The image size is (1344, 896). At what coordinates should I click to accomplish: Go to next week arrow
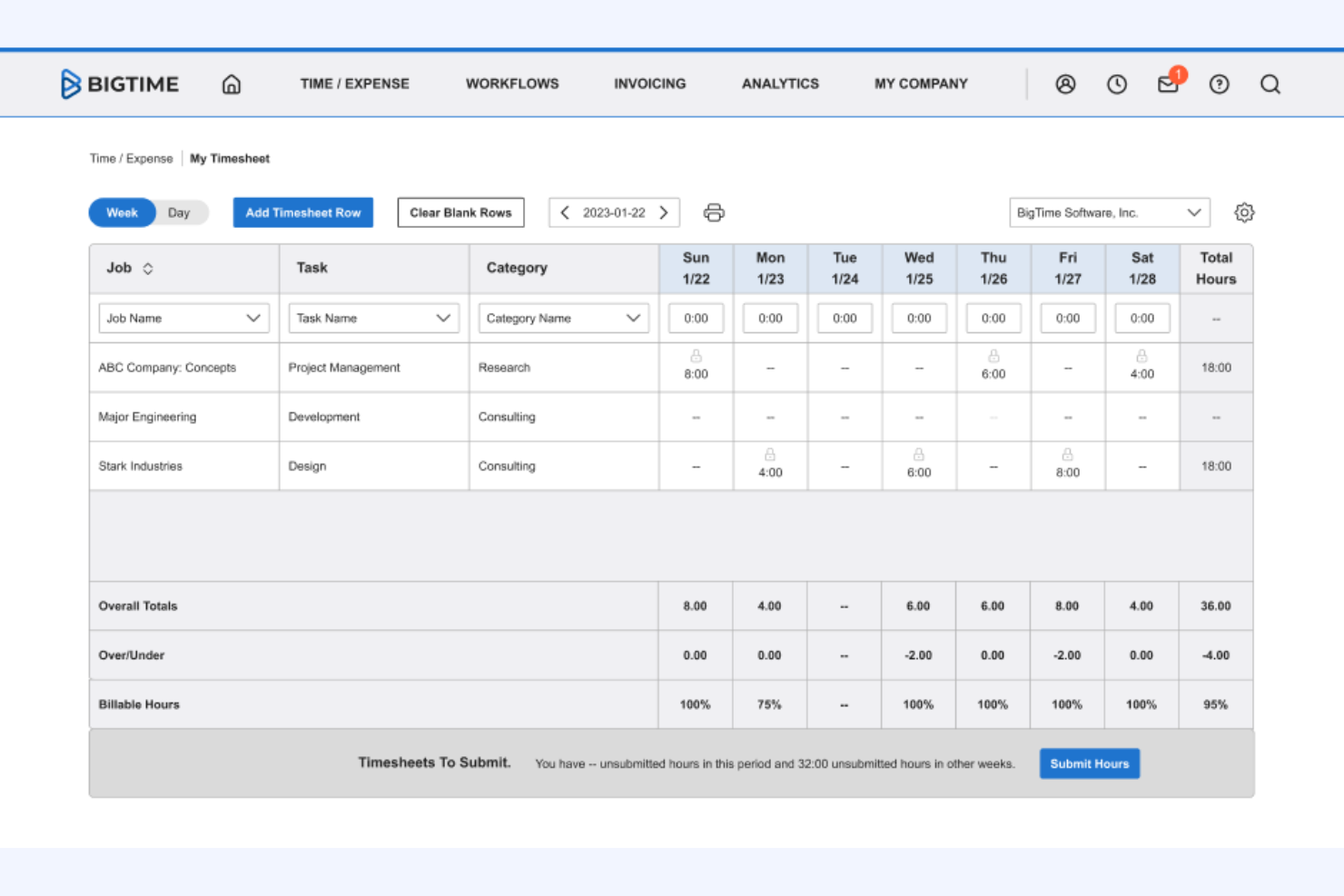(664, 212)
